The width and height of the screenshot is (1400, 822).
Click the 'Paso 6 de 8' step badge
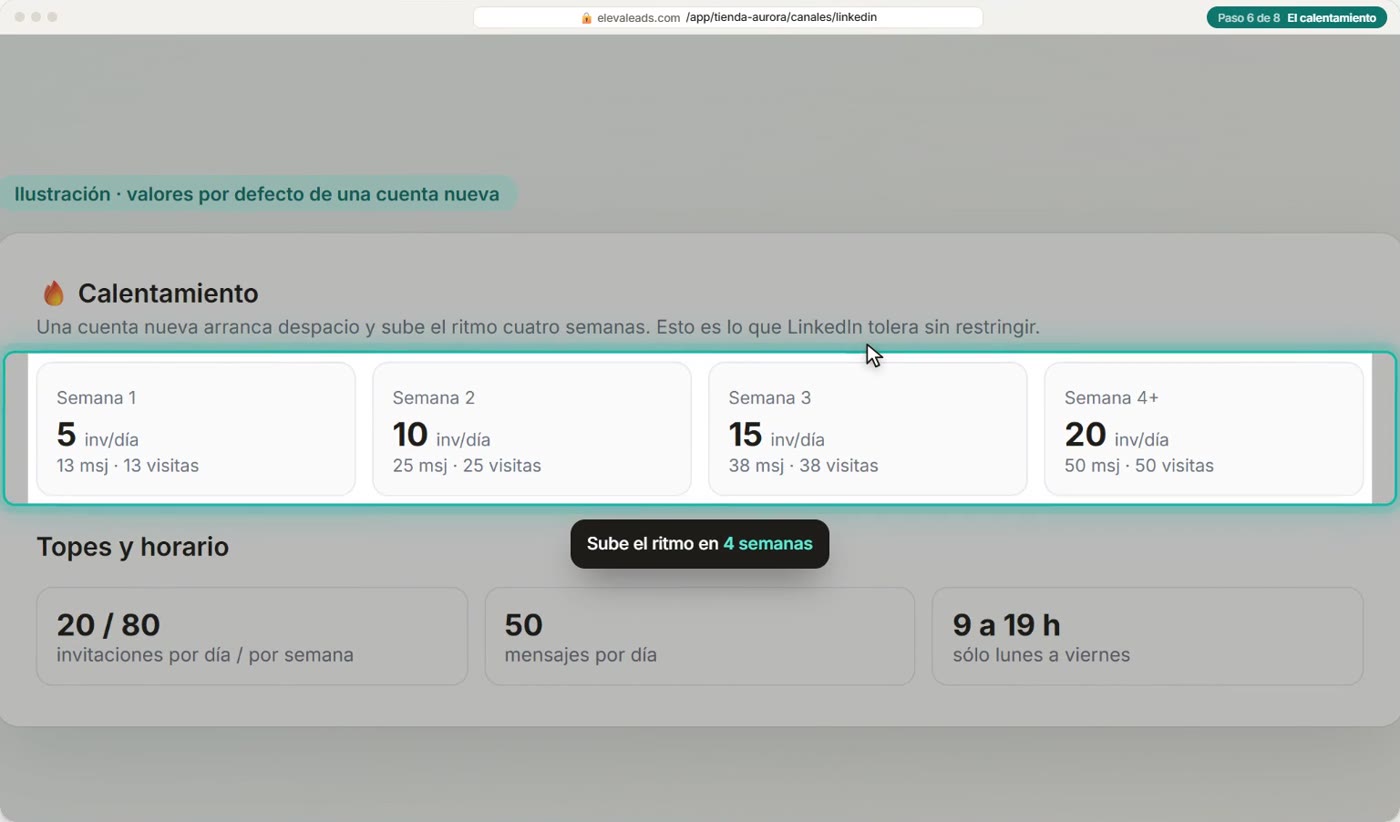1297,18
